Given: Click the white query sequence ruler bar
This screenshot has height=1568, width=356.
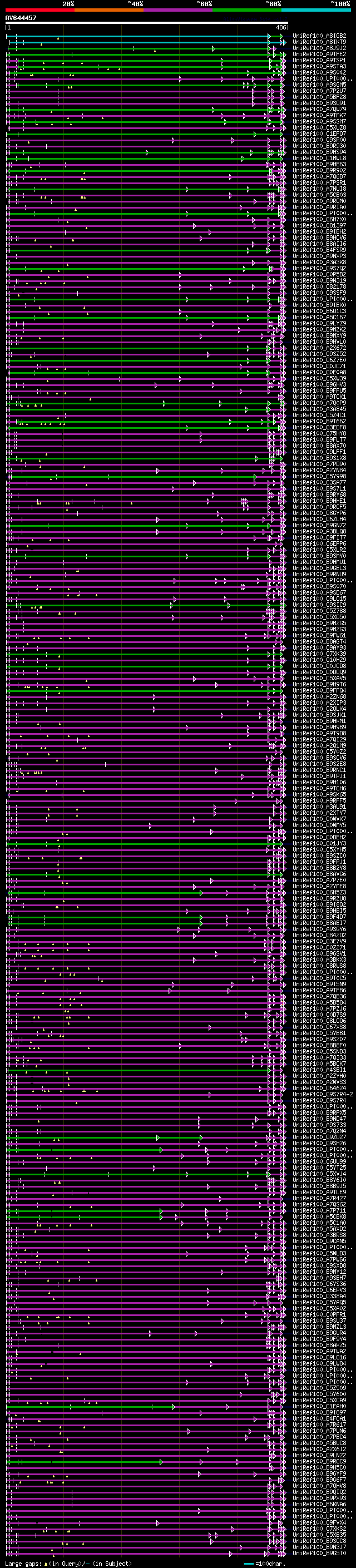Looking at the screenshot, I should [147, 23].
